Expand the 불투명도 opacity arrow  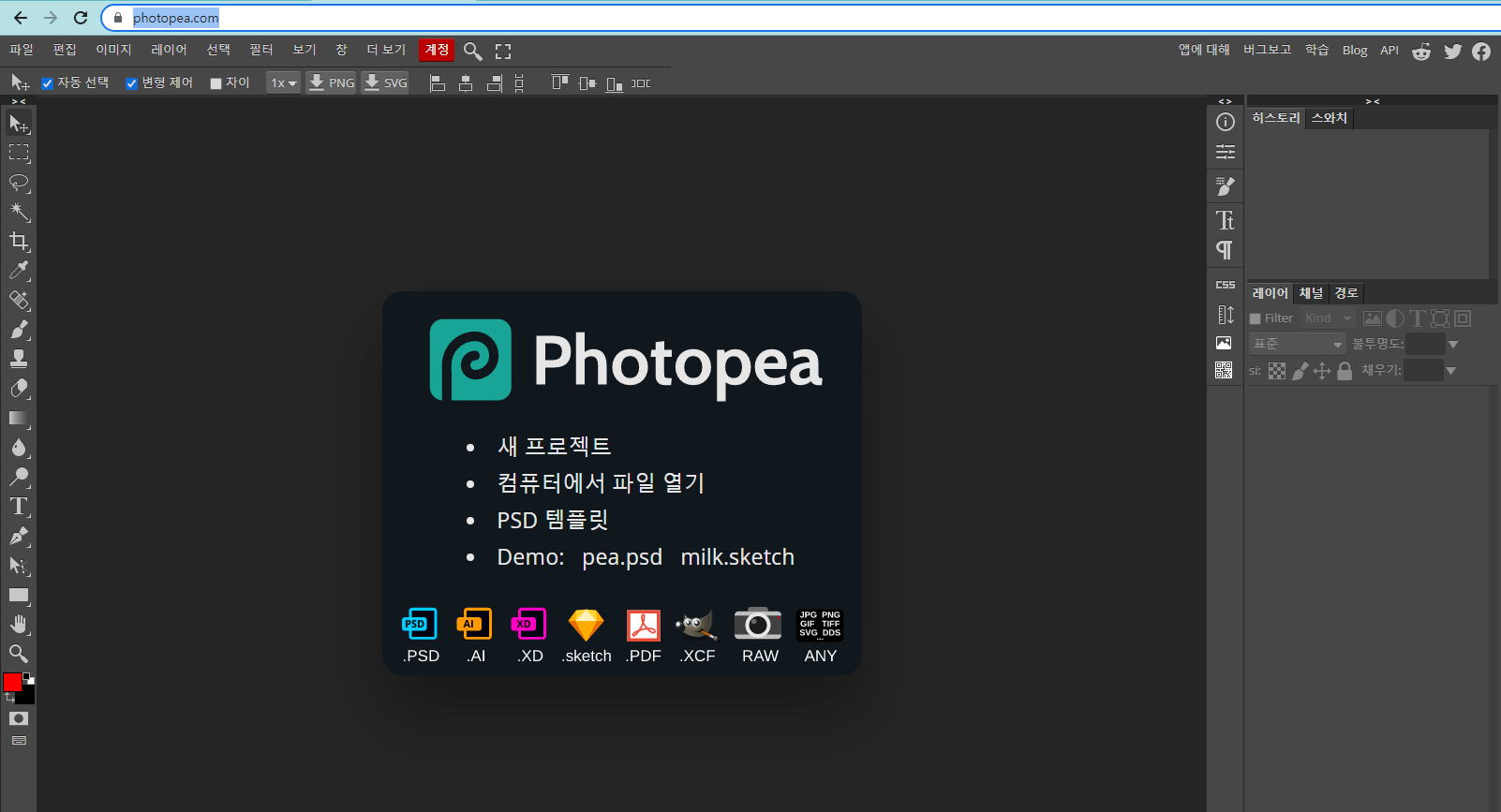pyautogui.click(x=1453, y=345)
